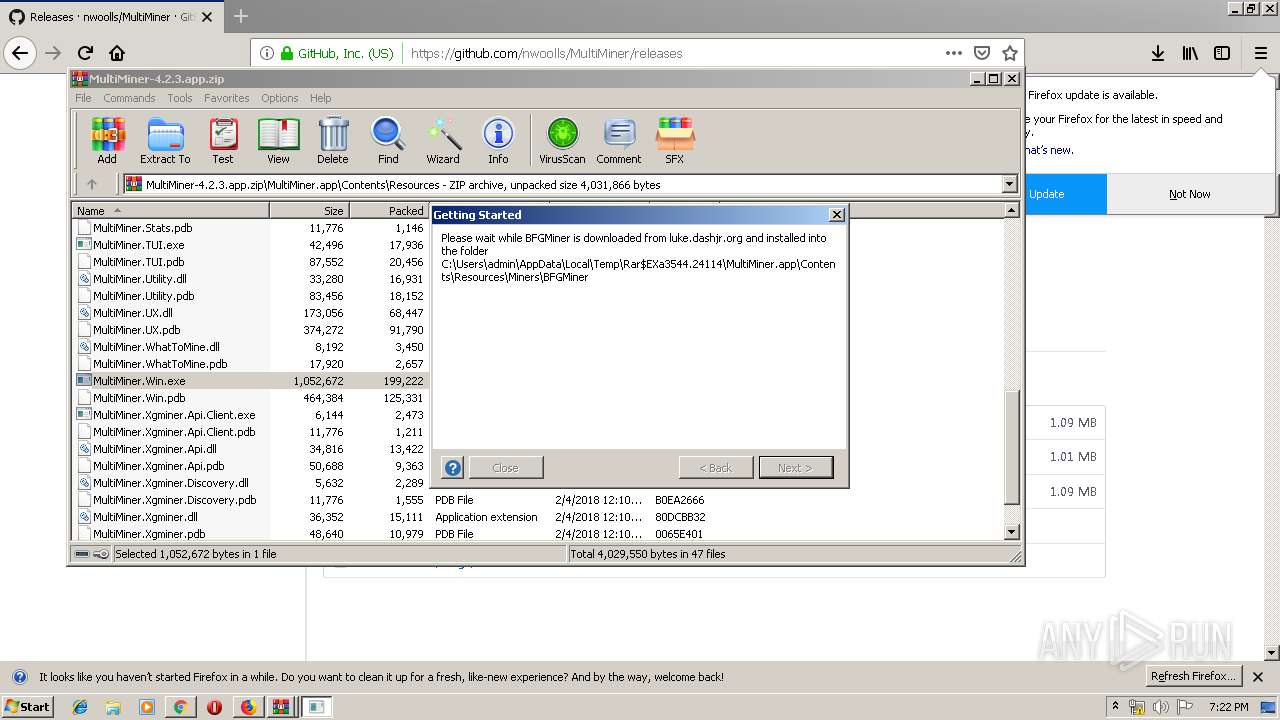Open Firefox library icon
This screenshot has height=720, width=1280.
point(1190,53)
